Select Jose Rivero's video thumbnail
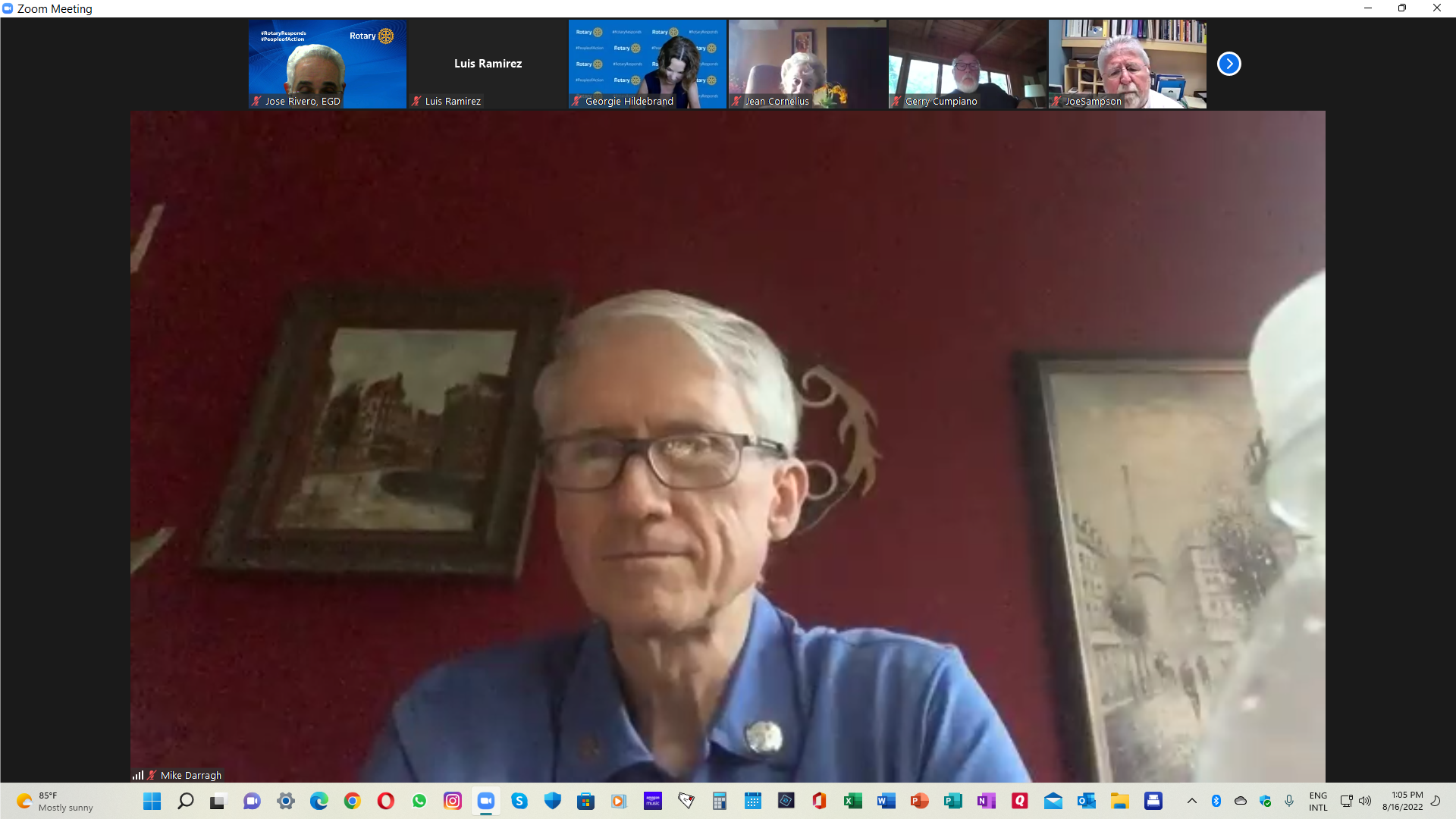The image size is (1456, 819). [x=327, y=64]
